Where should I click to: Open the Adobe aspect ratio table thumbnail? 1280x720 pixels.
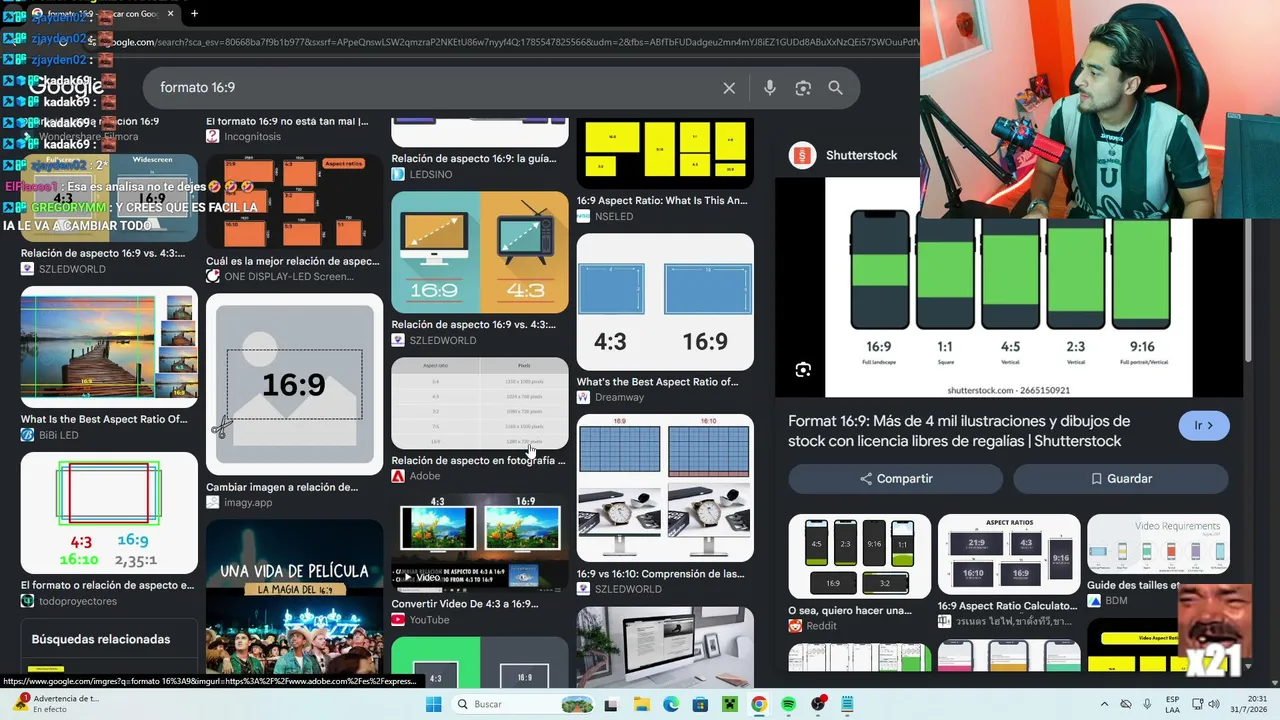coord(480,403)
